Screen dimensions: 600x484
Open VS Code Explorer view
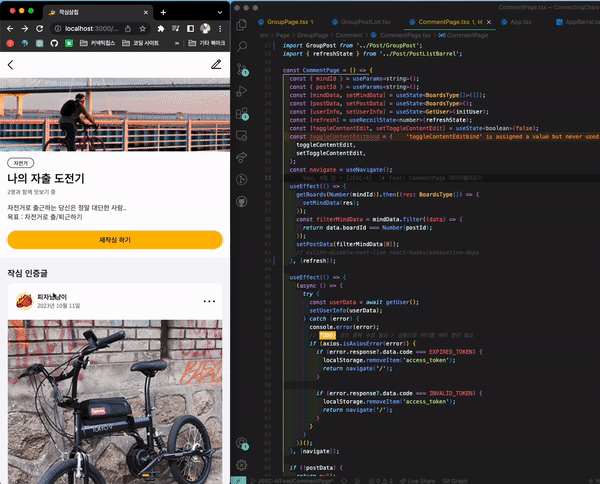click(241, 25)
